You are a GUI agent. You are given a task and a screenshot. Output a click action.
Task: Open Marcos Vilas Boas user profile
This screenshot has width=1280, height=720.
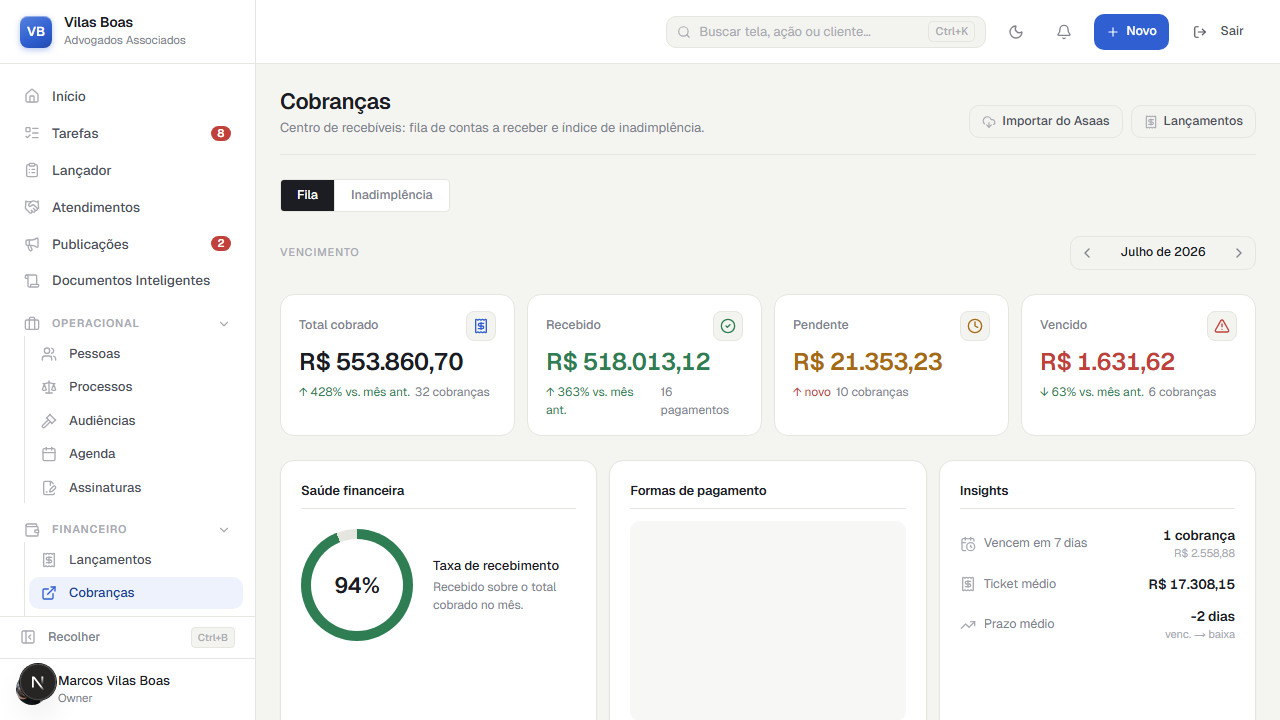coord(128,689)
